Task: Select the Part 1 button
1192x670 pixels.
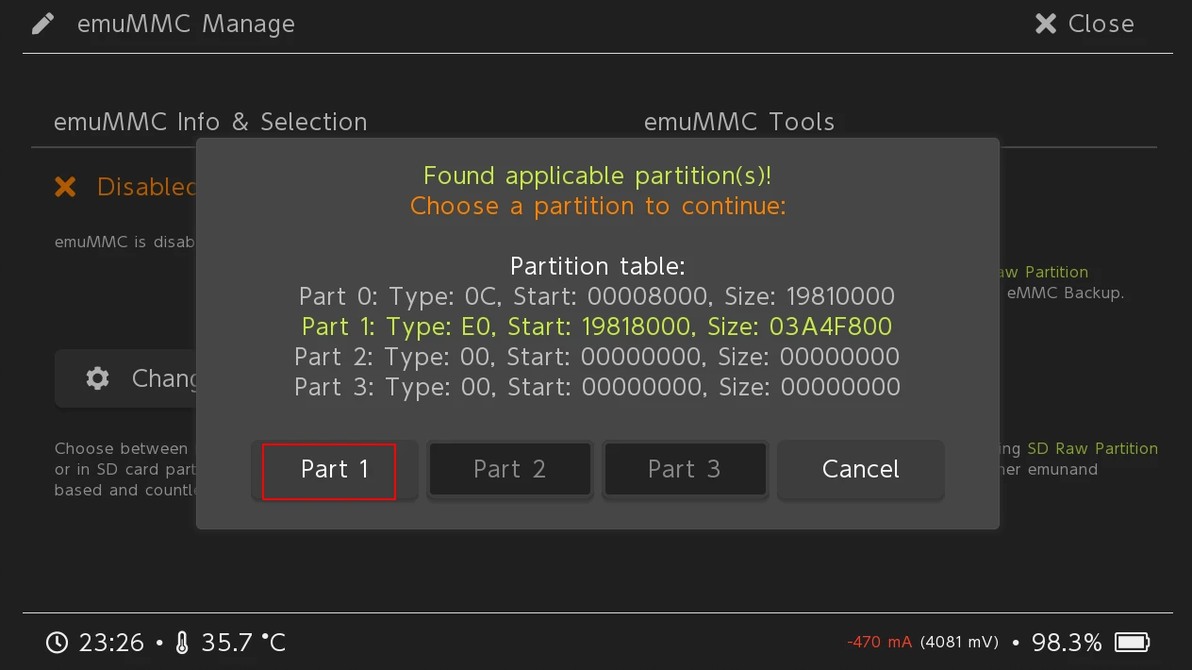Action: [x=329, y=470]
